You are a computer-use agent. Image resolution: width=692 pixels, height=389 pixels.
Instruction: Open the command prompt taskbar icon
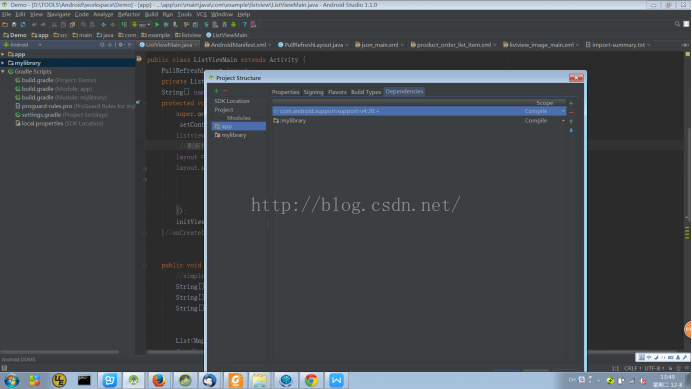click(84, 380)
